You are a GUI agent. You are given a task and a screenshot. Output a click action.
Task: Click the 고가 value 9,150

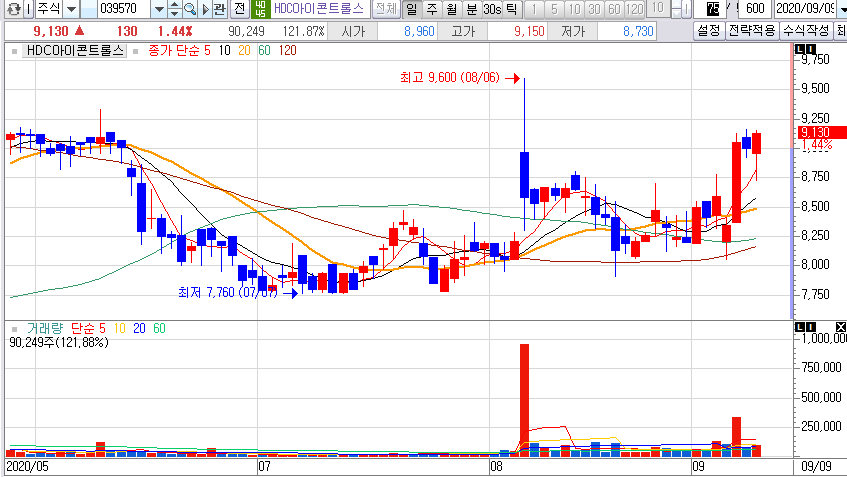529,31
